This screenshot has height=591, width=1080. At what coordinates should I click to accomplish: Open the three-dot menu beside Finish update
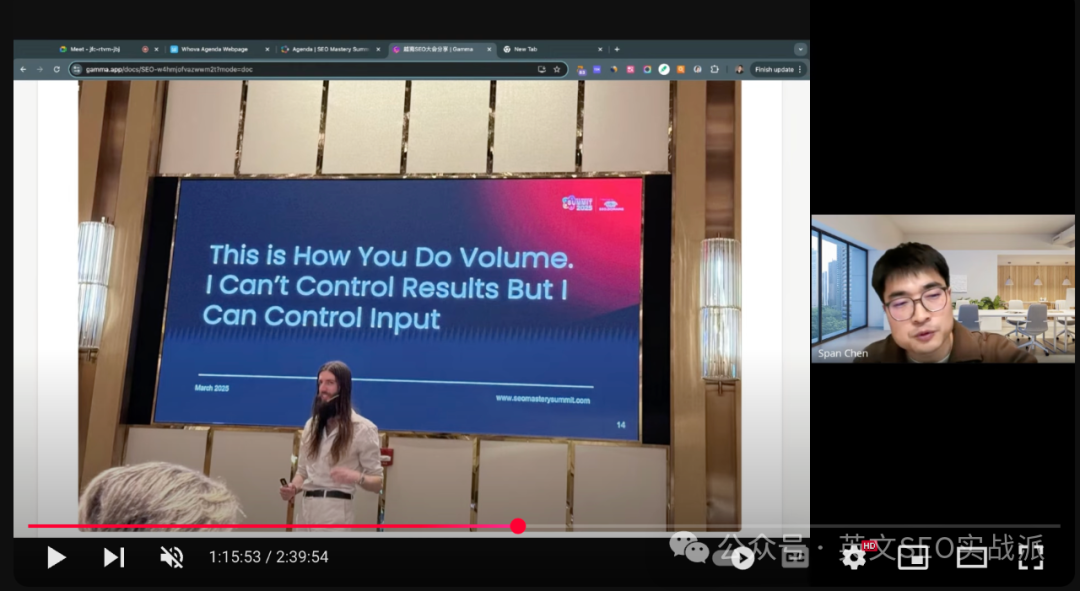800,70
